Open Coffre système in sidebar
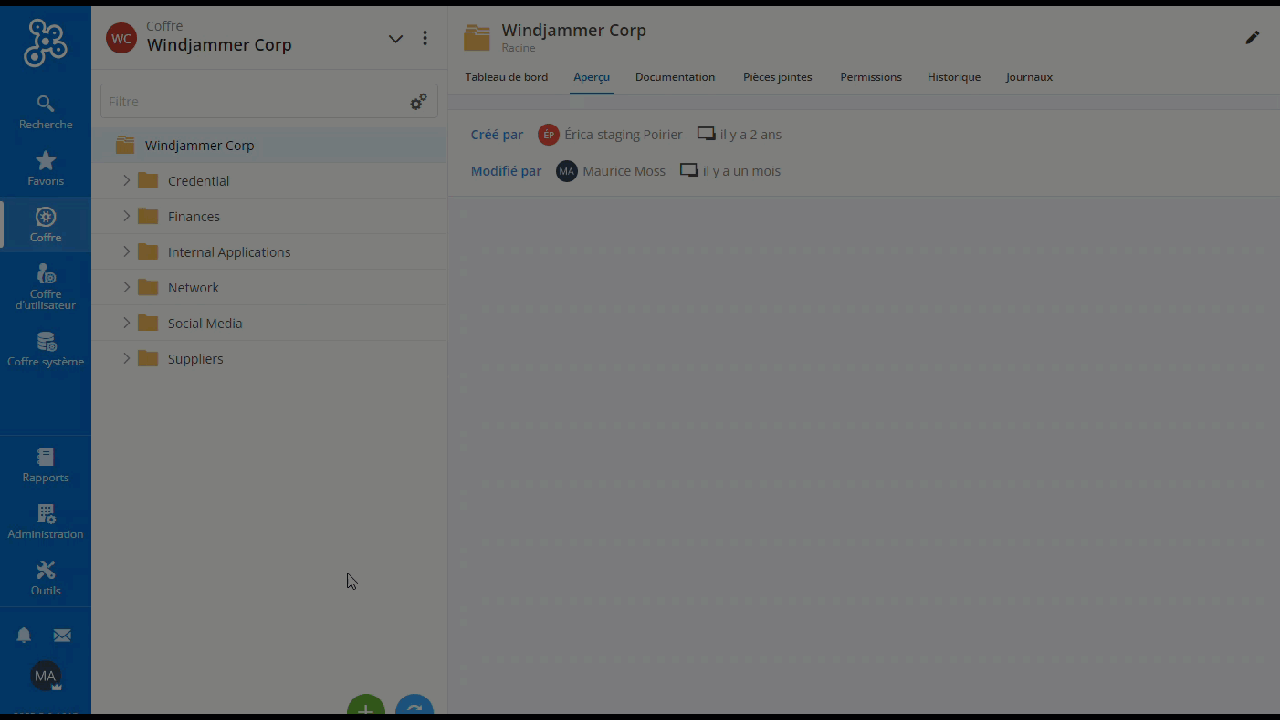Viewport: 1280px width, 720px height. coord(45,349)
